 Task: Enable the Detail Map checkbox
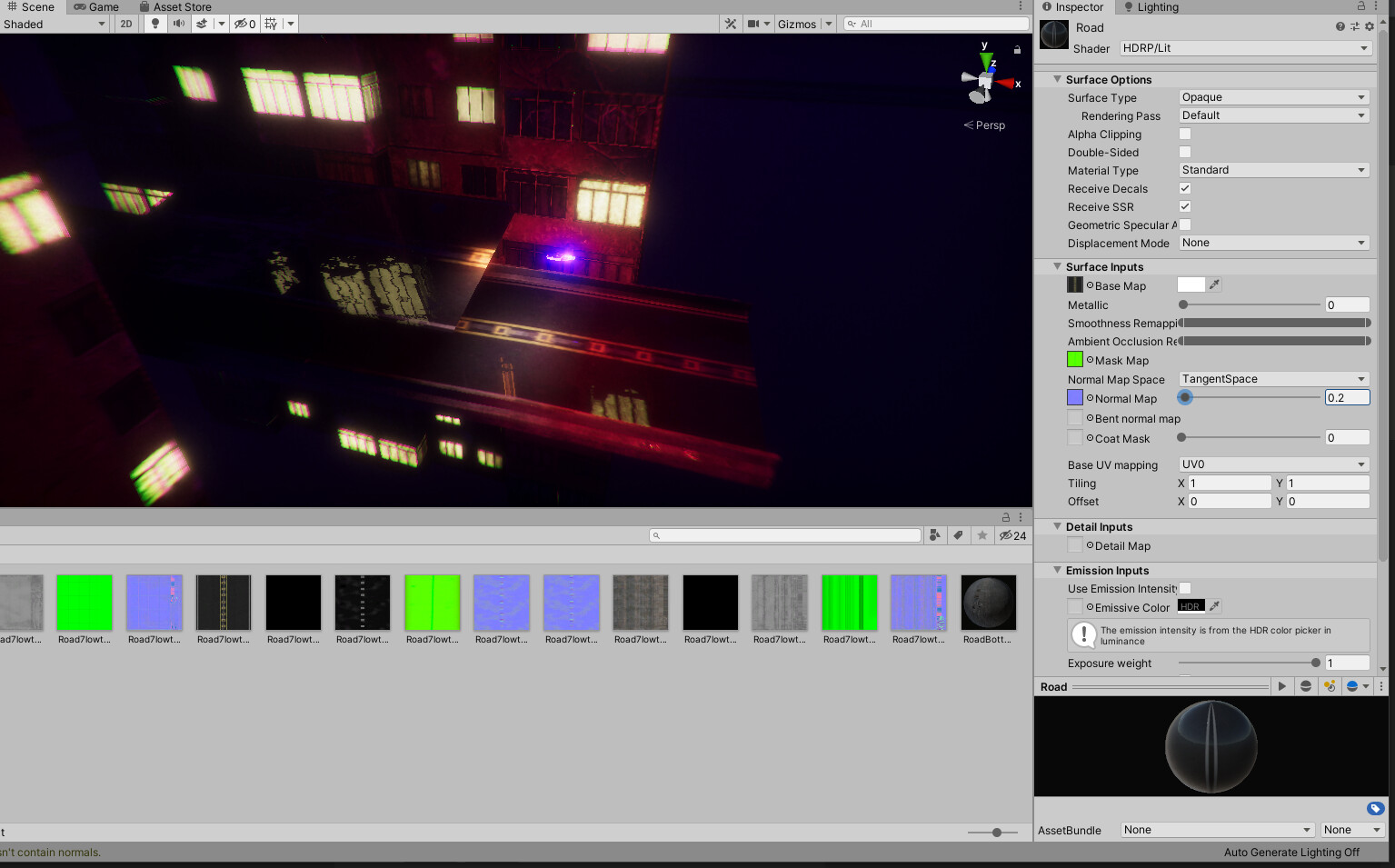pos(1075,545)
